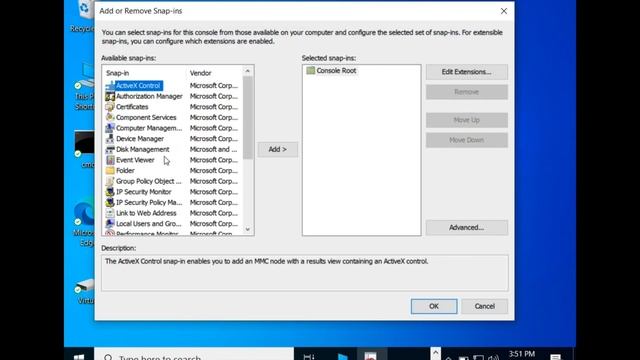Click the Console Root folder icon

[x=311, y=71]
